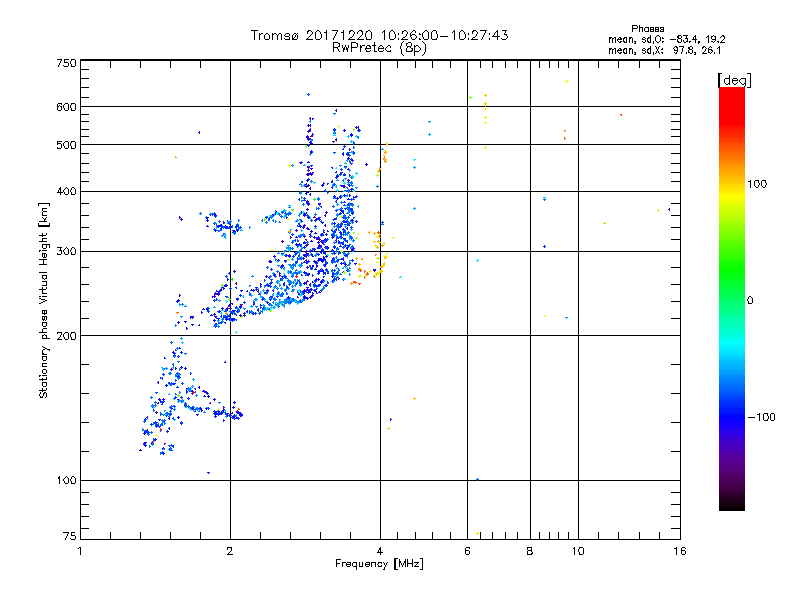
Task: Click the plot title "Tromsø 20171220 10:26:00-10:27:43"
Action: 379,35
